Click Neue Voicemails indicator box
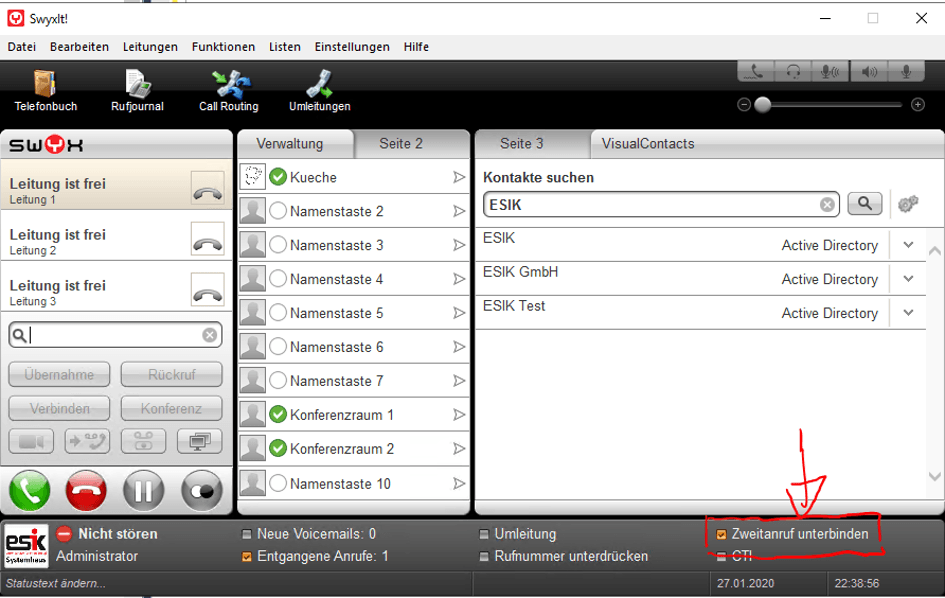The height and width of the screenshot is (598, 945). 246,535
